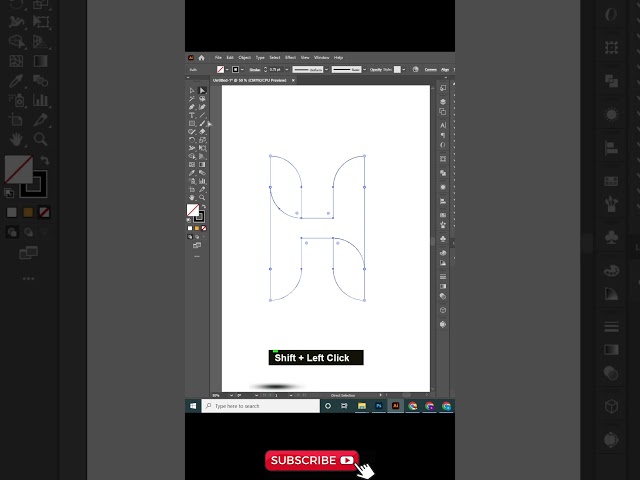
Task: Change the screen mode
Action: point(197,245)
